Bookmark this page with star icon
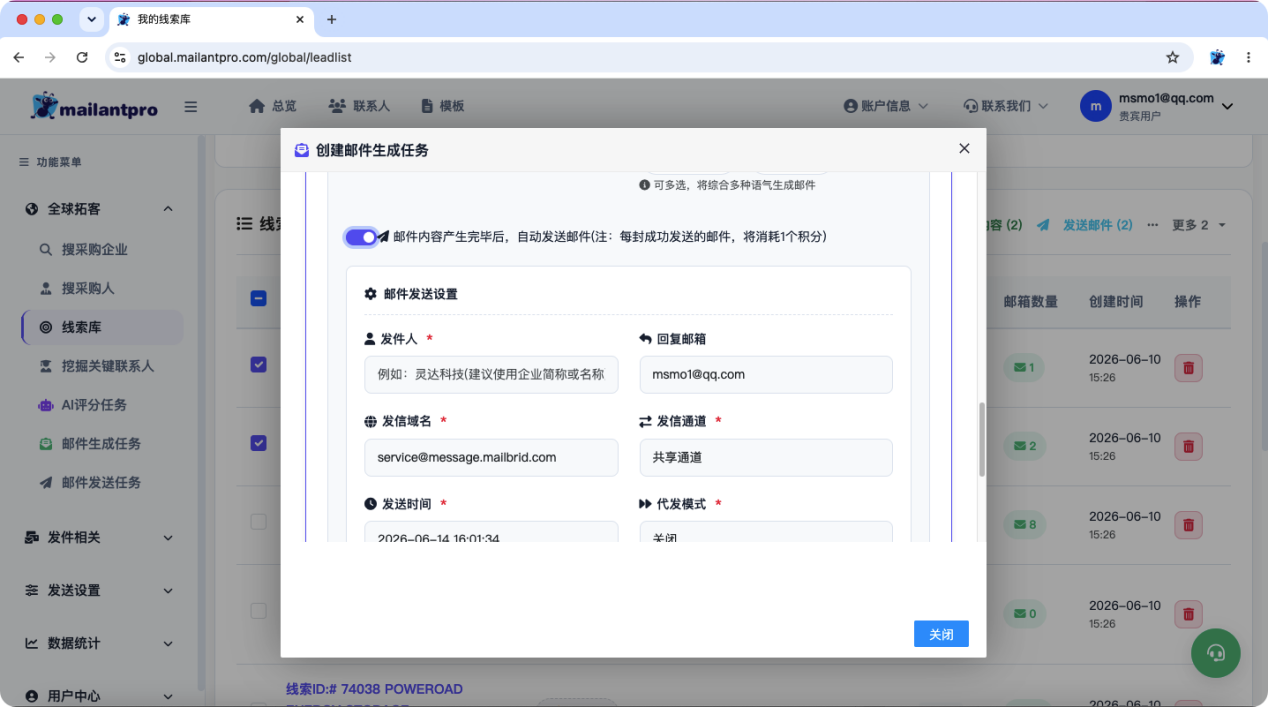The width and height of the screenshot is (1268, 707). [x=1173, y=58]
